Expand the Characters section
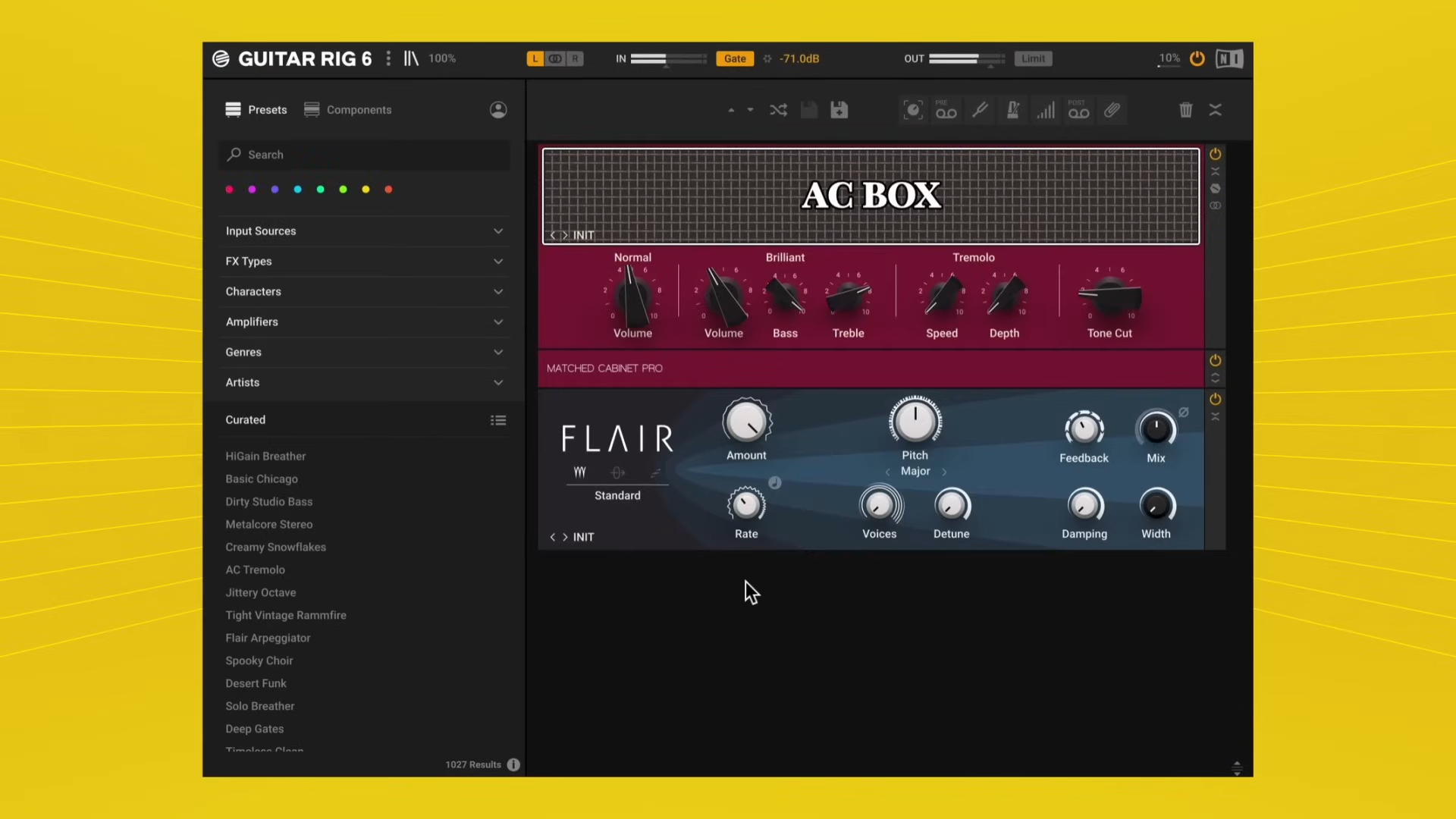This screenshot has height=819, width=1456. pyautogui.click(x=365, y=292)
